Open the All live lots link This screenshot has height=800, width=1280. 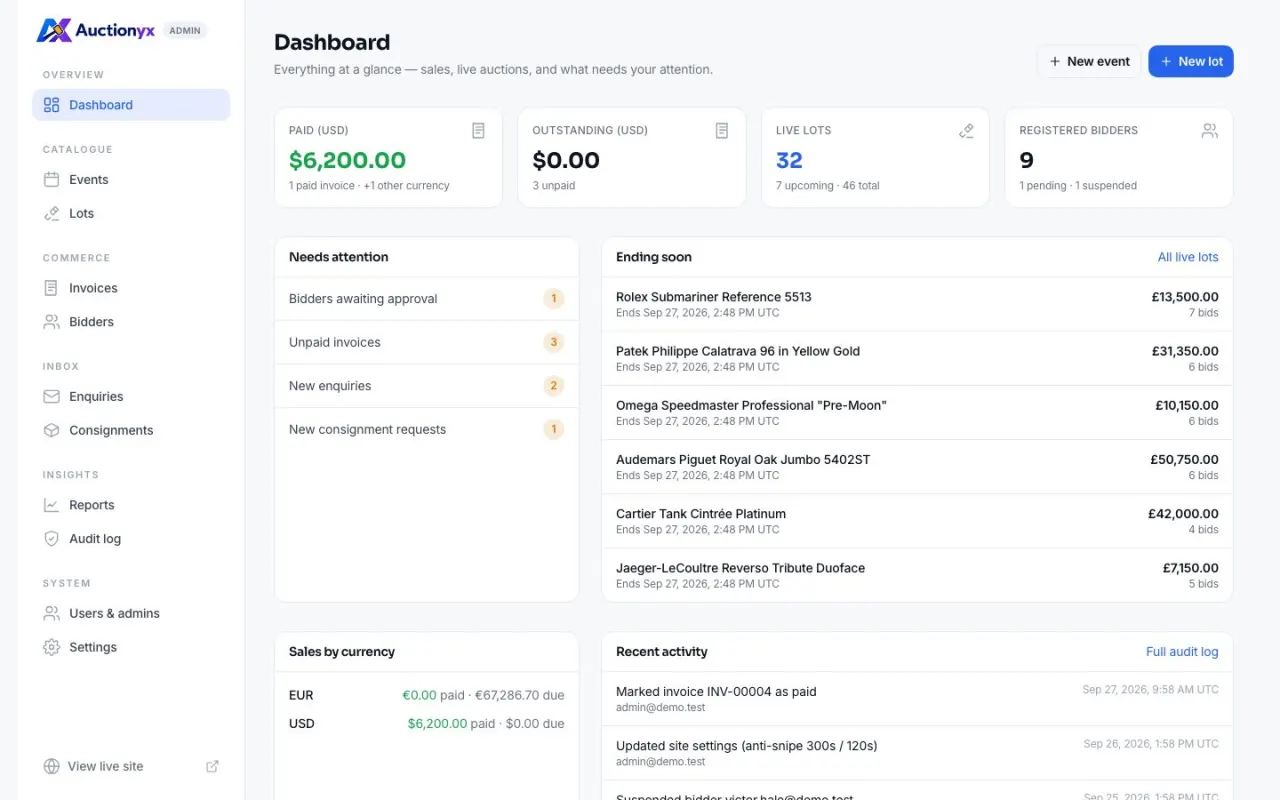click(1188, 257)
